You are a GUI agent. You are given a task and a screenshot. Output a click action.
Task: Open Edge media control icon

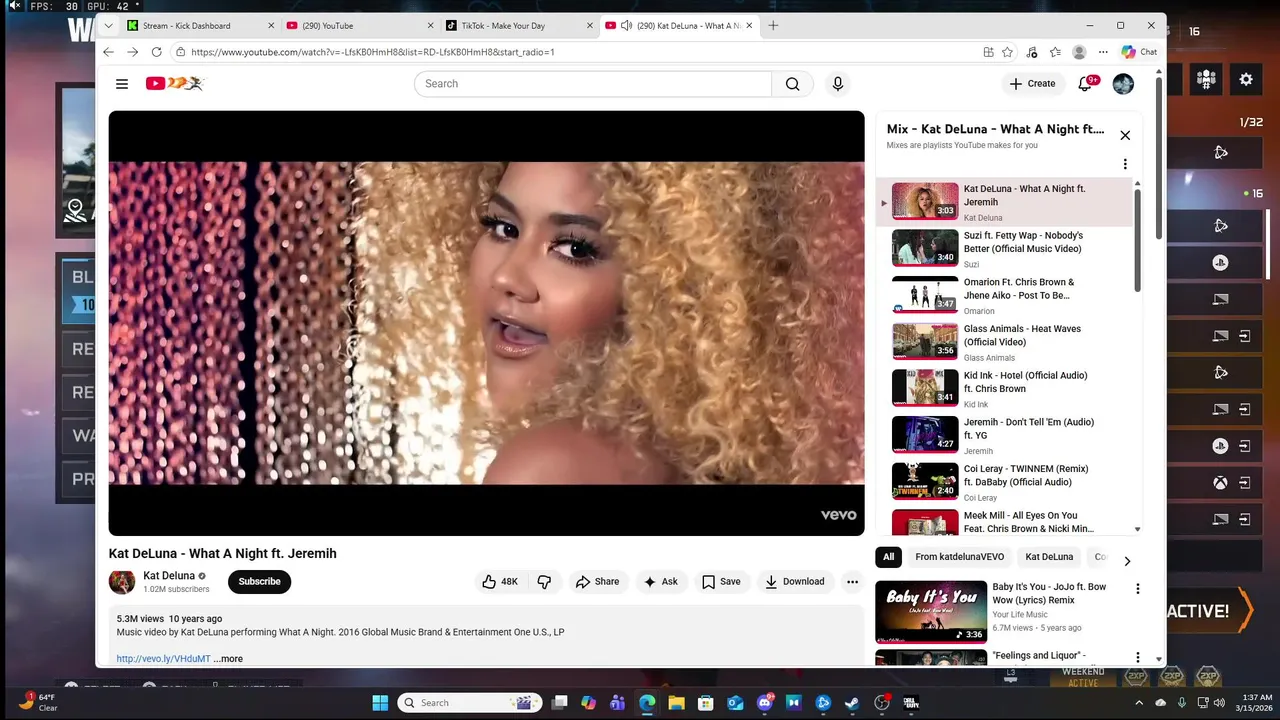1032,52
